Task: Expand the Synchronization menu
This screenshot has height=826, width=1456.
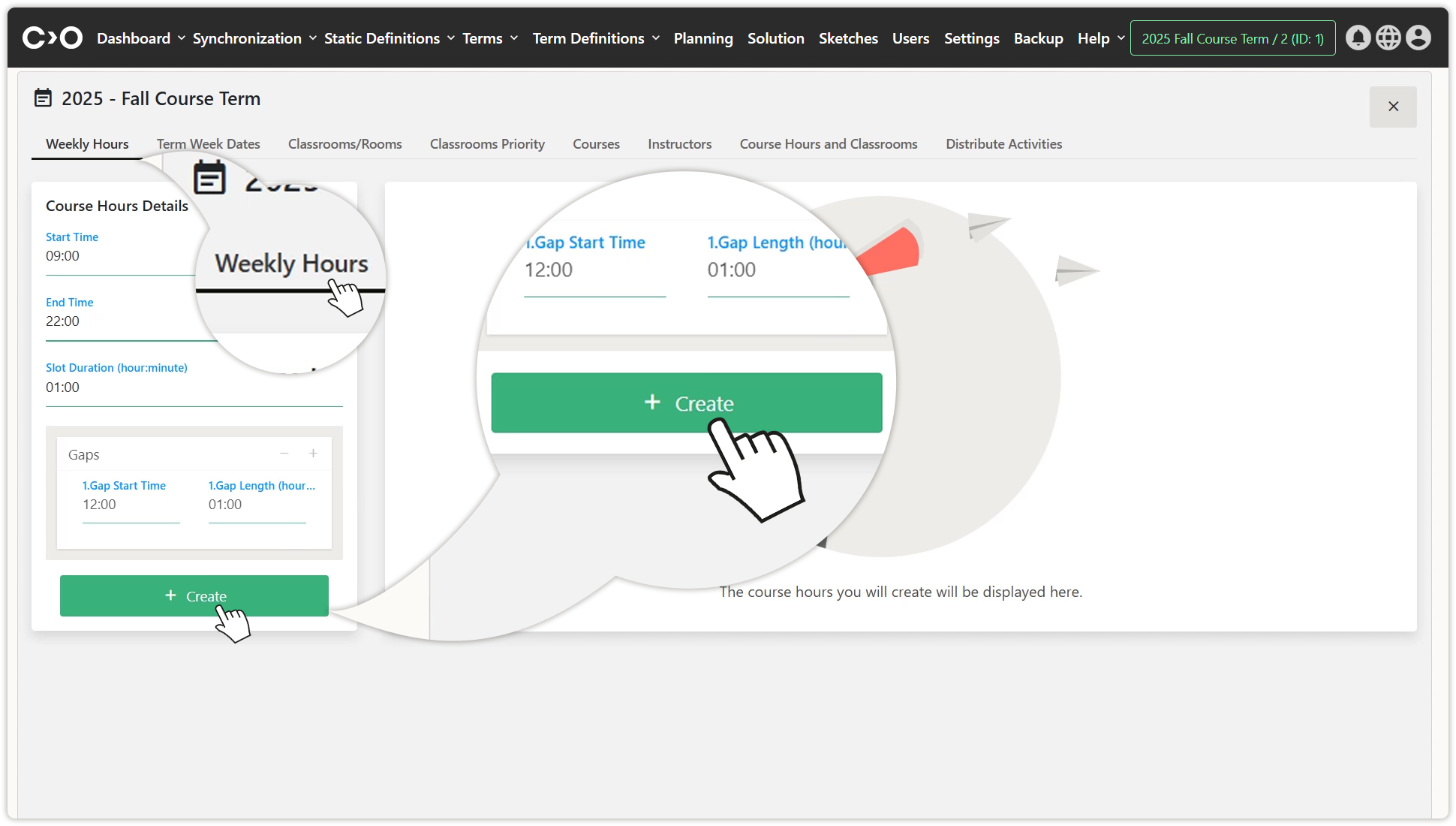Action: (x=254, y=38)
